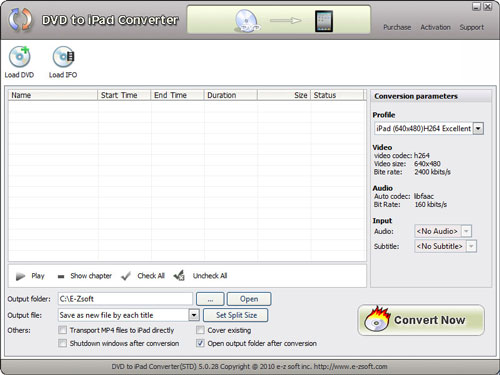The height and width of the screenshot is (375, 500).
Task: Click the DVD disc image in the banner
Action: point(247,21)
